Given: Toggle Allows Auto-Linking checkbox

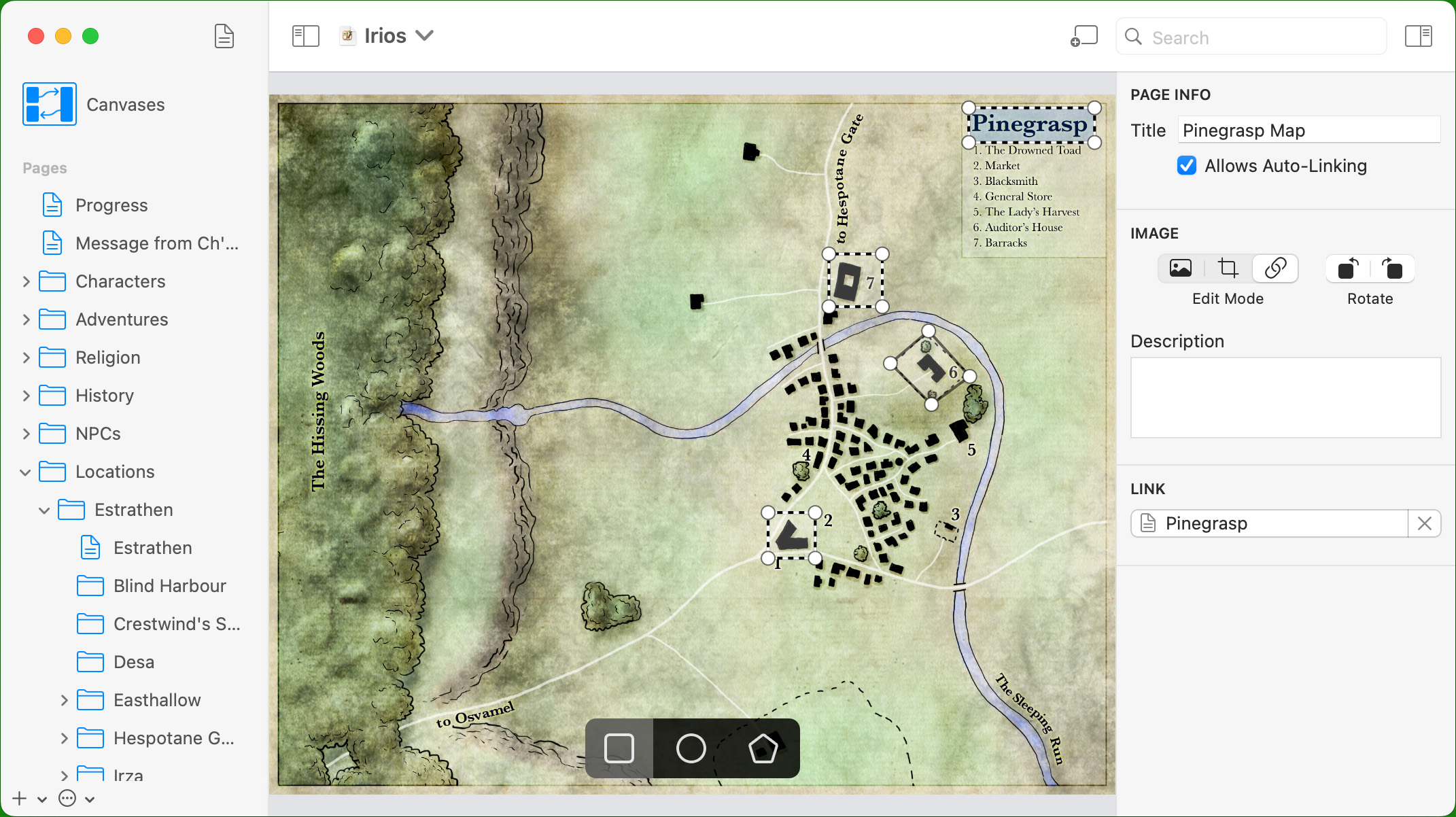Looking at the screenshot, I should point(1187,166).
